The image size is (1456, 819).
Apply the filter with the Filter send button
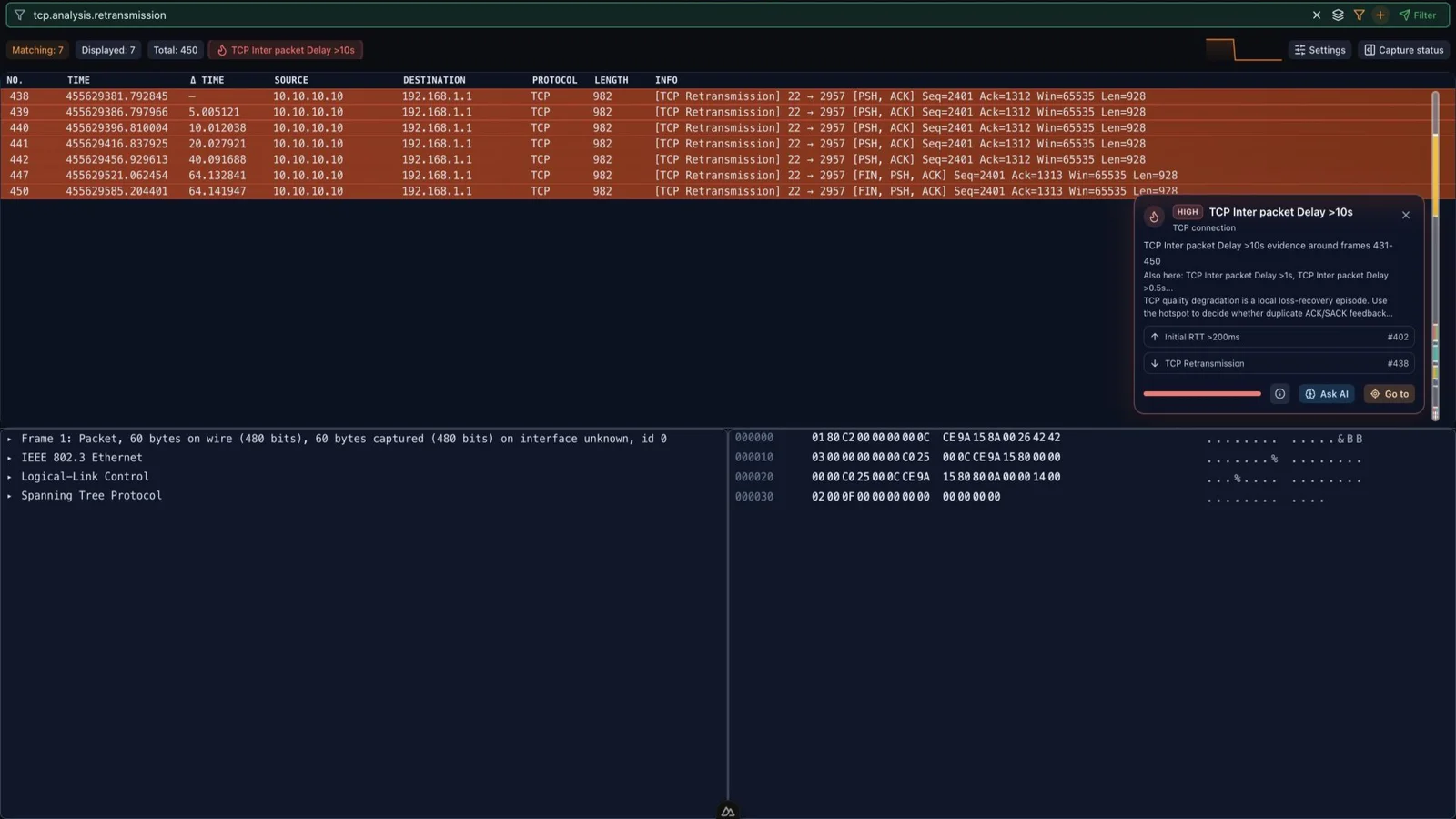pyautogui.click(x=1418, y=15)
